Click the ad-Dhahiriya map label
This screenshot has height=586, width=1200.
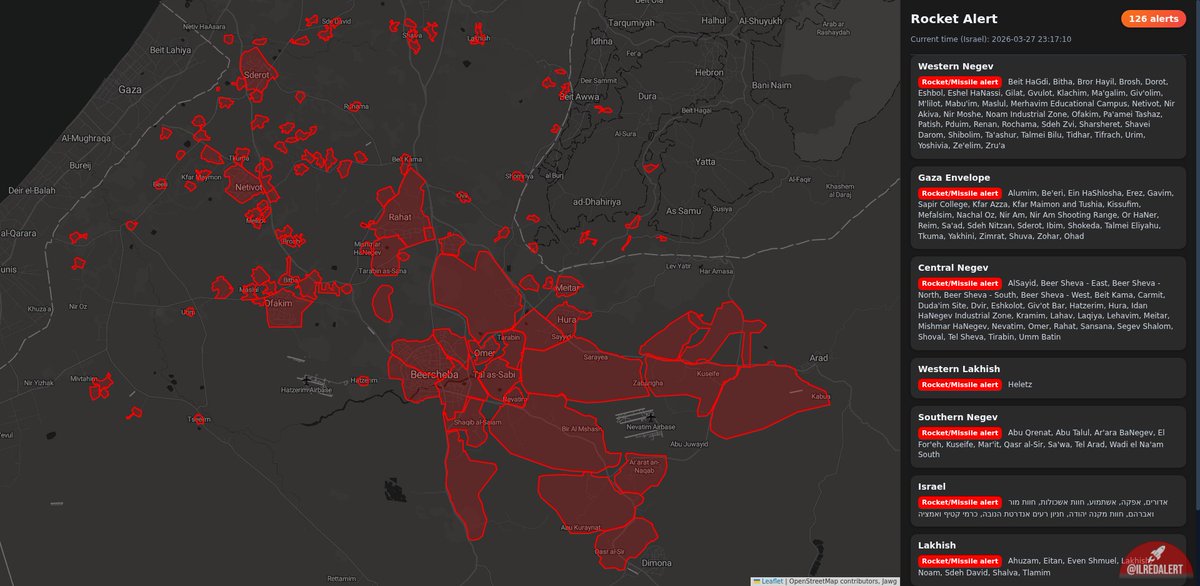pyautogui.click(x=598, y=201)
